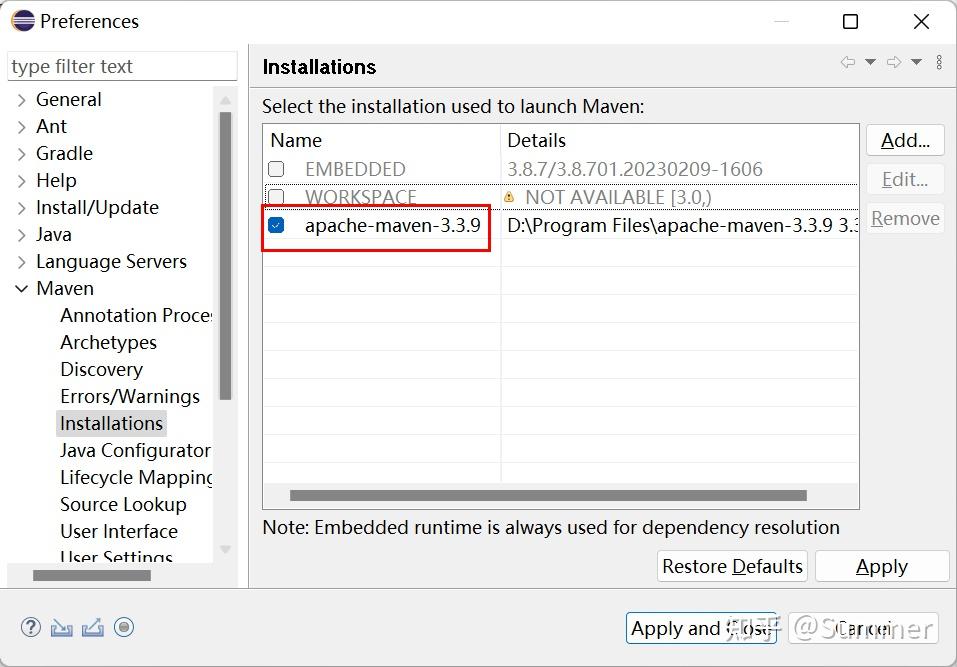Maximize the Preferences window
Image resolution: width=957 pixels, height=667 pixels.
[x=850, y=21]
